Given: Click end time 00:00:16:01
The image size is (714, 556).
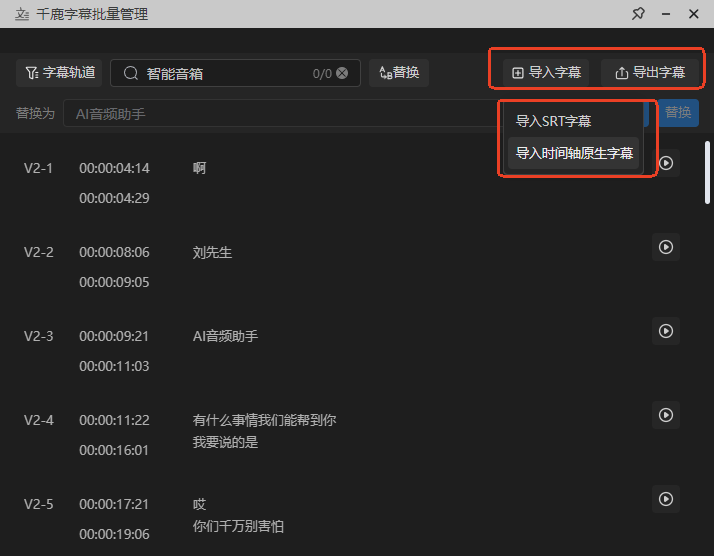Looking at the screenshot, I should click(114, 450).
